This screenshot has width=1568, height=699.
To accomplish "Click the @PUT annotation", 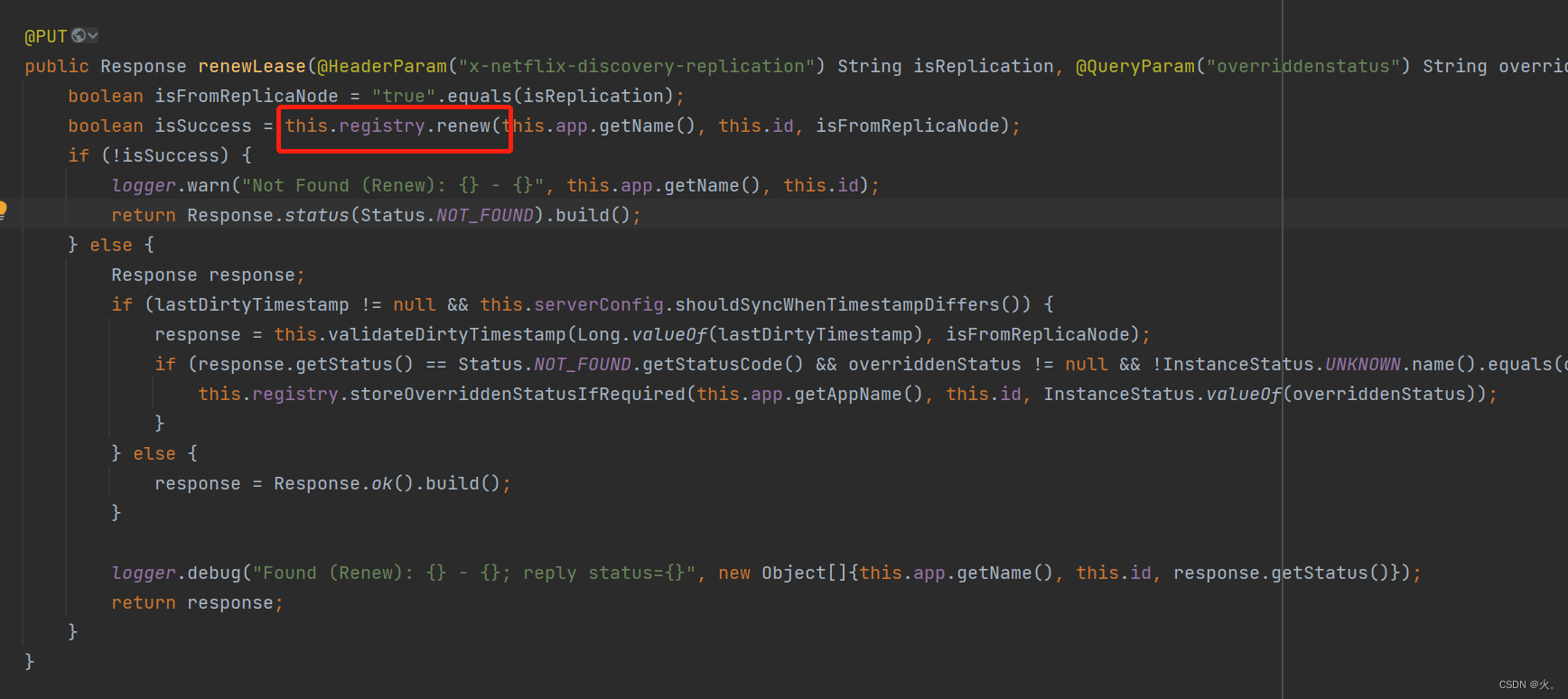I will click(x=46, y=36).
